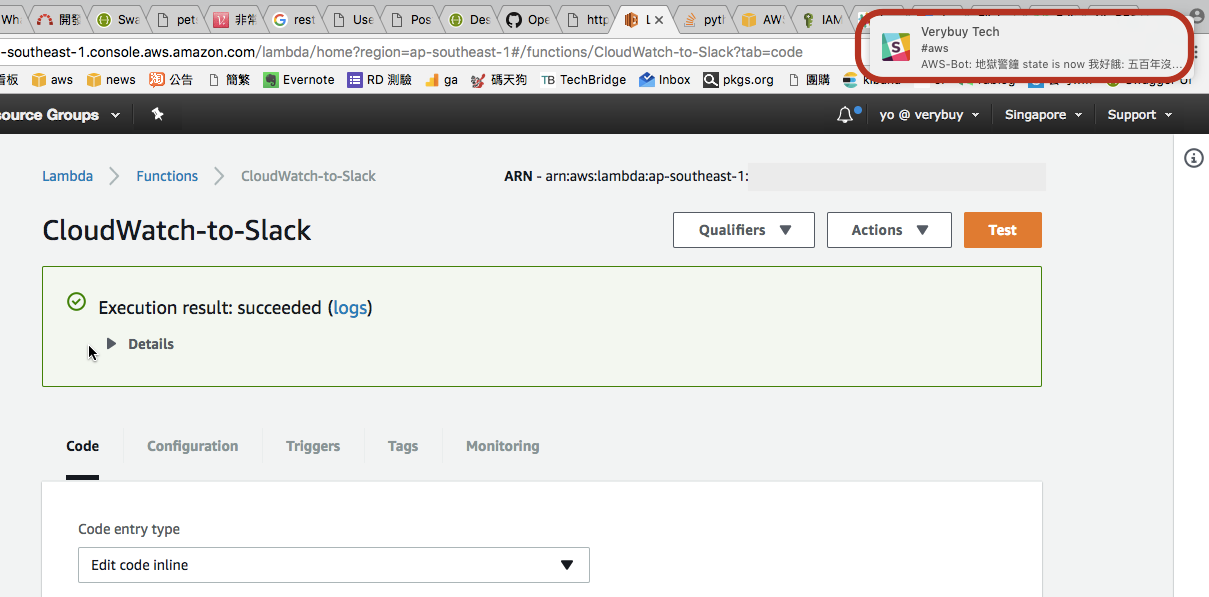Screen dimensions: 1209x597
Task: Expand the Details disclosure triangle
Action: click(x=111, y=344)
